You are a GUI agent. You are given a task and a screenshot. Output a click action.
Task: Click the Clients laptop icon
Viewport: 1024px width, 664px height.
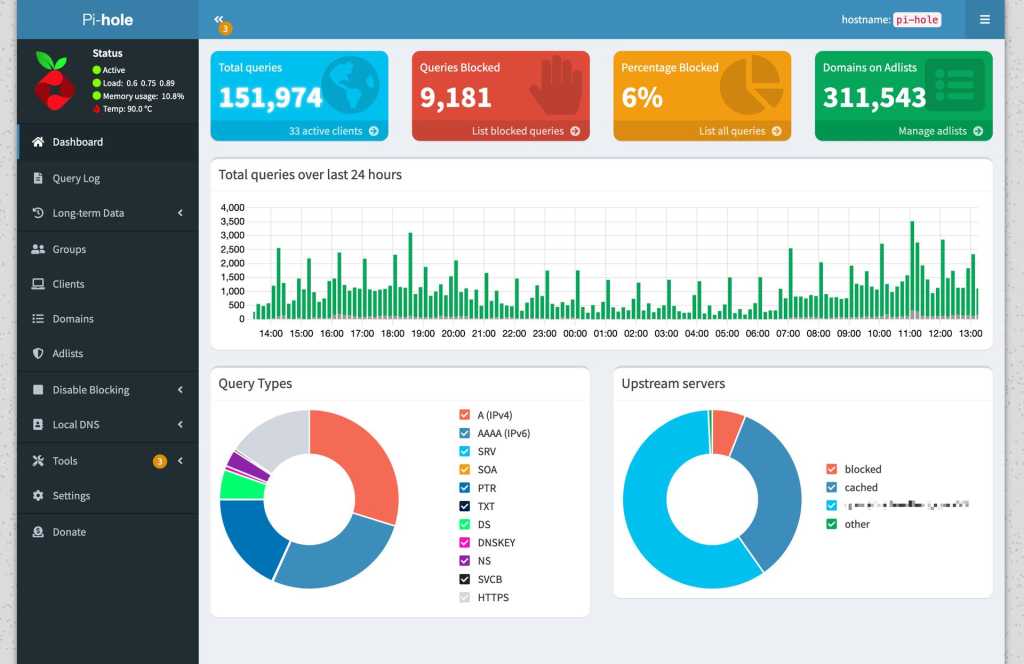tap(38, 284)
